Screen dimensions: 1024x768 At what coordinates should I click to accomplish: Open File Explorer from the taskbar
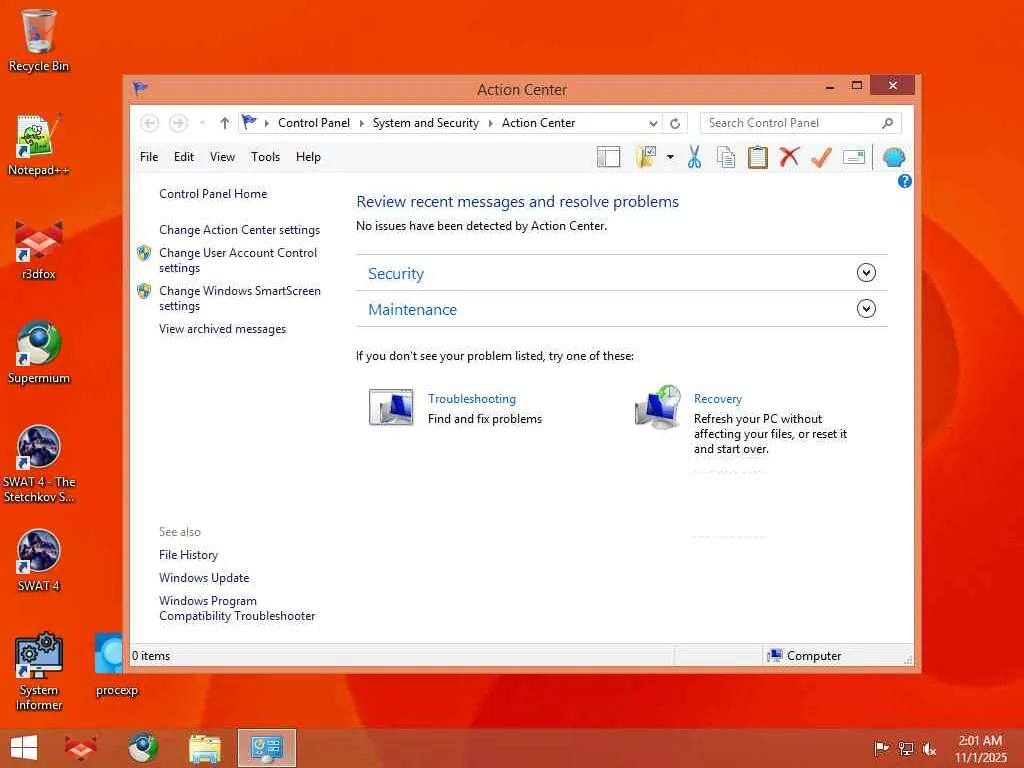pos(204,748)
